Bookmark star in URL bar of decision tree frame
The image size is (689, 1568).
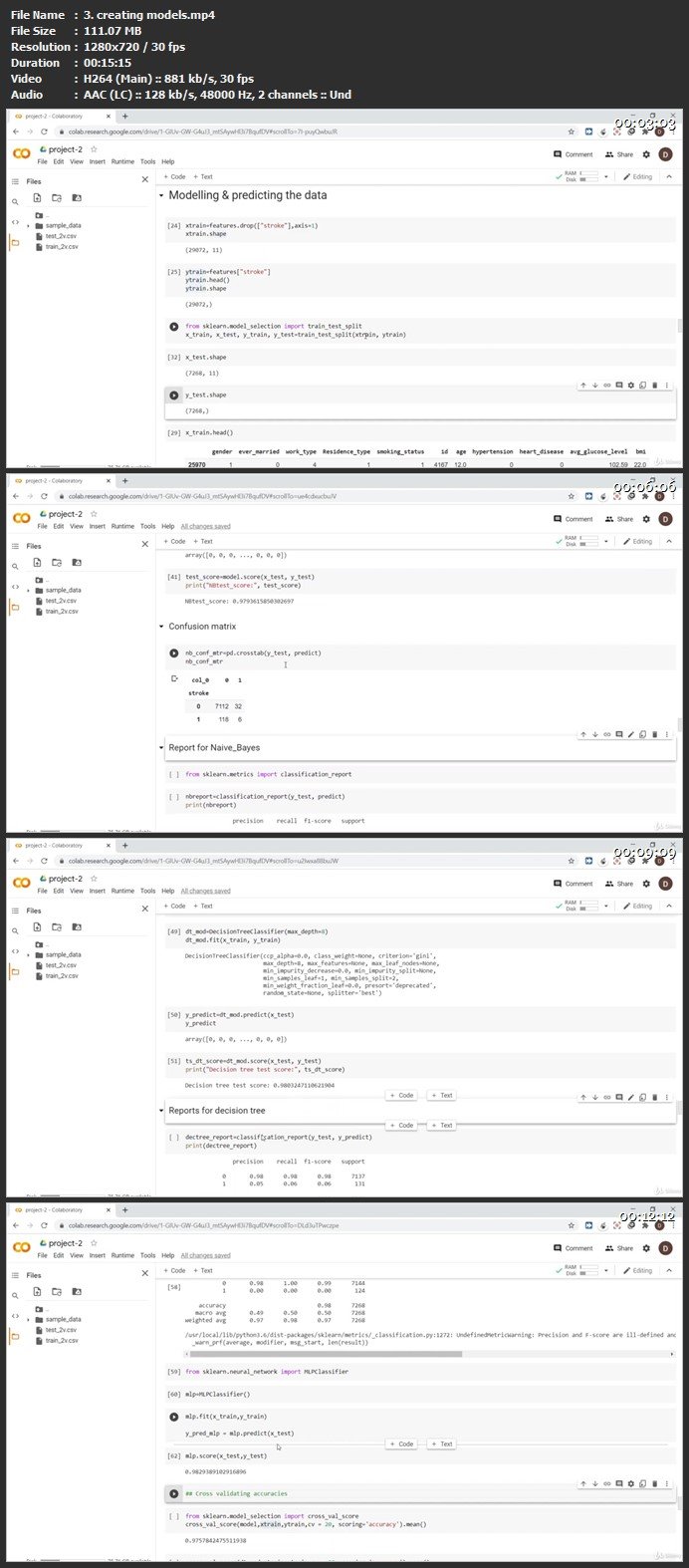[571, 860]
